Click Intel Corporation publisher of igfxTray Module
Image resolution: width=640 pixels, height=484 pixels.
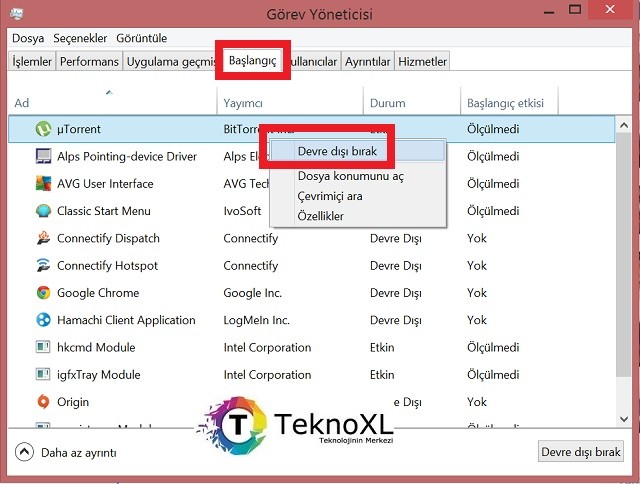pyautogui.click(x=267, y=375)
